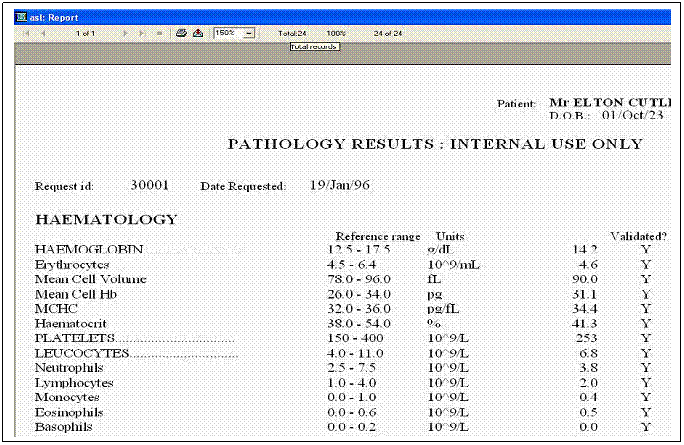The height and width of the screenshot is (445, 684).
Task: Click the Request id value 30001
Action: [149, 186]
